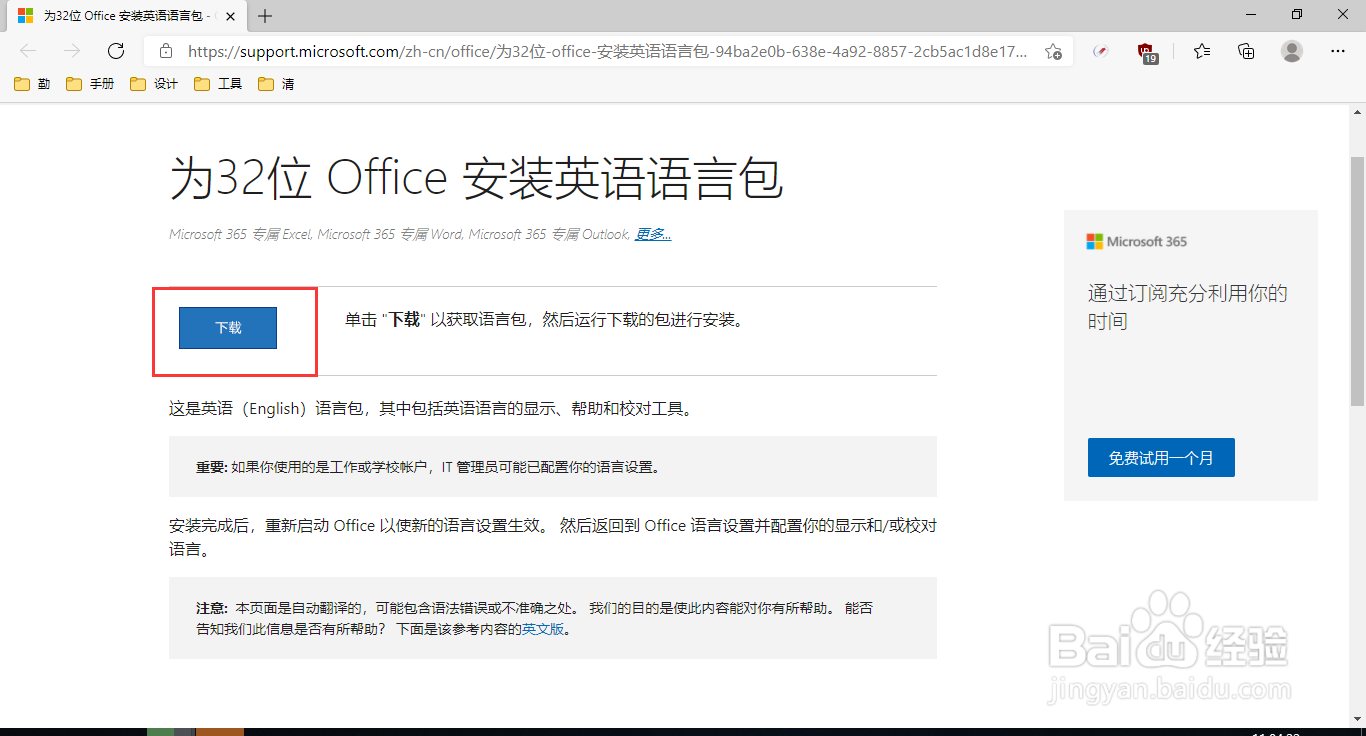Click the 更多... link
Viewport: 1366px width, 736px height.
click(x=653, y=234)
